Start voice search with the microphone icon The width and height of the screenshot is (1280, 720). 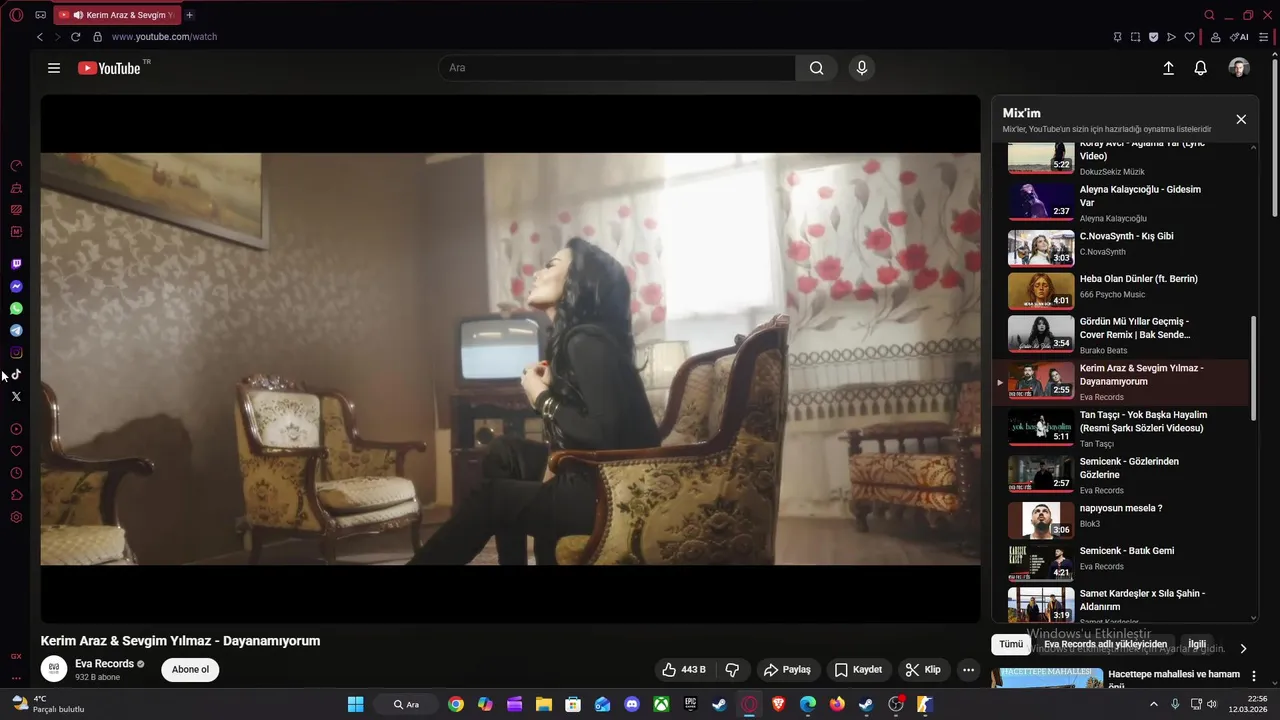point(861,68)
